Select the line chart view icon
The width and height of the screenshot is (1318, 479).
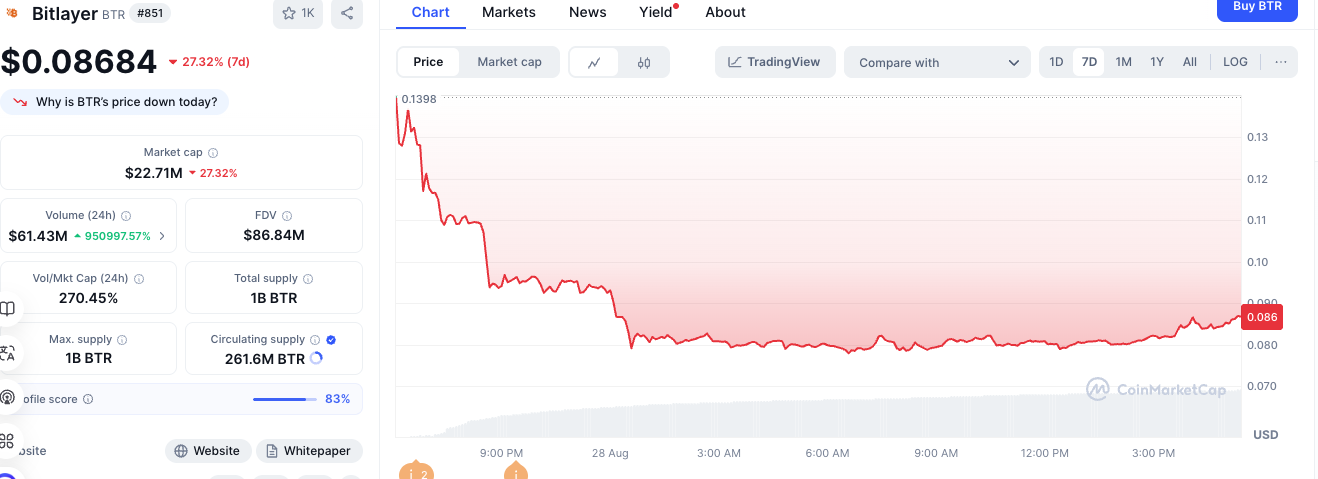[x=594, y=62]
